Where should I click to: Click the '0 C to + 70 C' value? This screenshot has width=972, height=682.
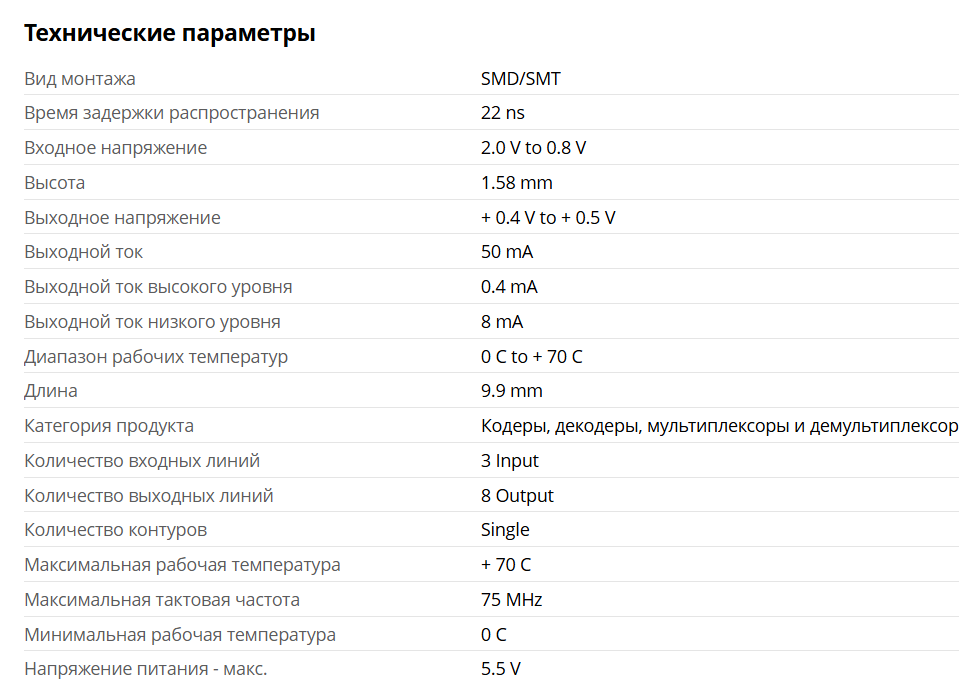tap(531, 357)
